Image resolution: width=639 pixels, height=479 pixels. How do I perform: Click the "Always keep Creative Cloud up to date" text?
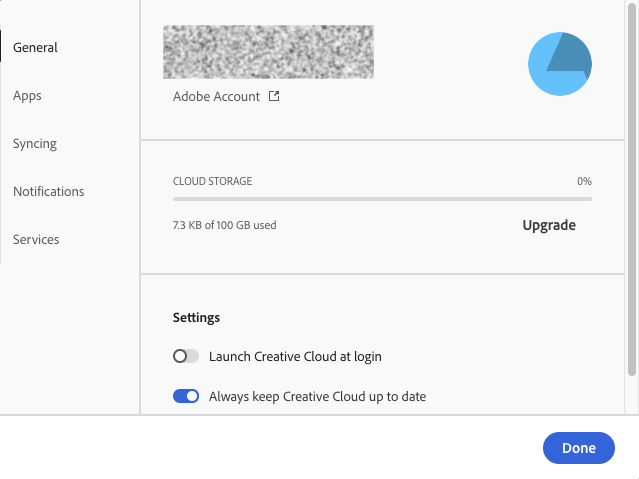point(317,396)
